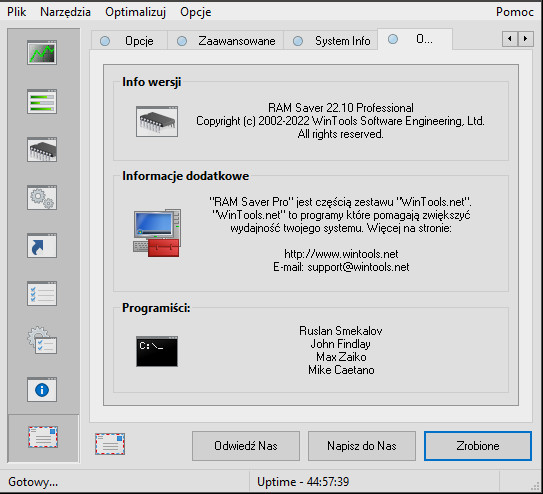
Task: Click the Programiści: heading
Action: 156,308
